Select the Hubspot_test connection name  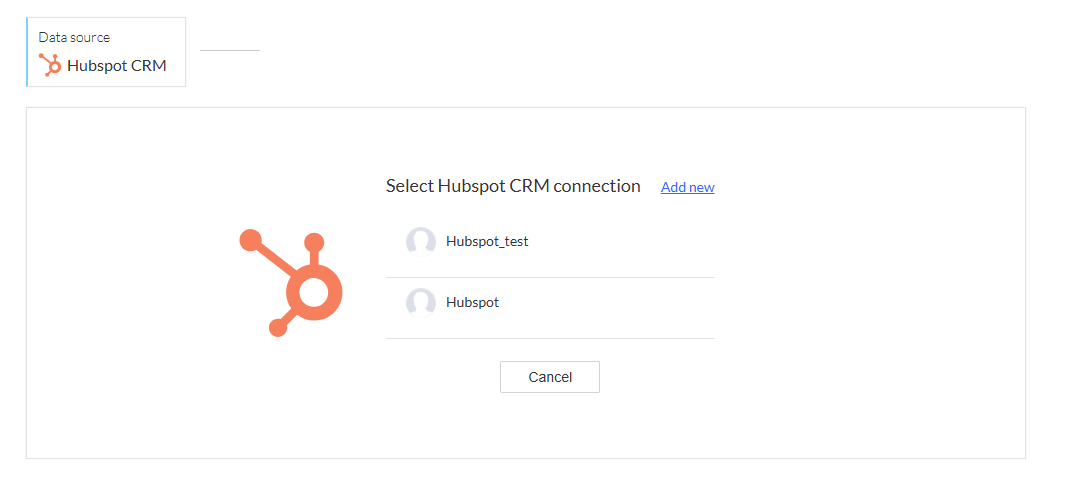point(487,241)
